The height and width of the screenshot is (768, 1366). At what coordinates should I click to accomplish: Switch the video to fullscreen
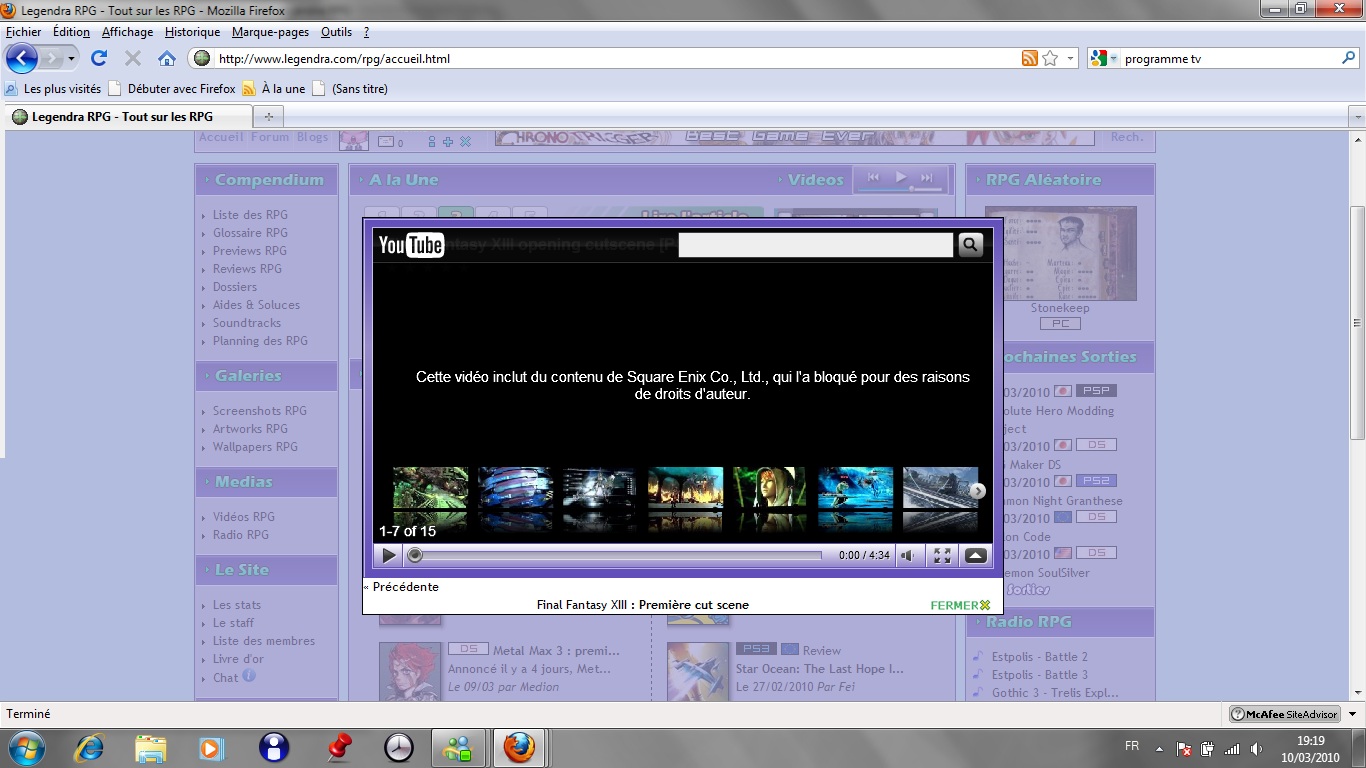point(942,555)
